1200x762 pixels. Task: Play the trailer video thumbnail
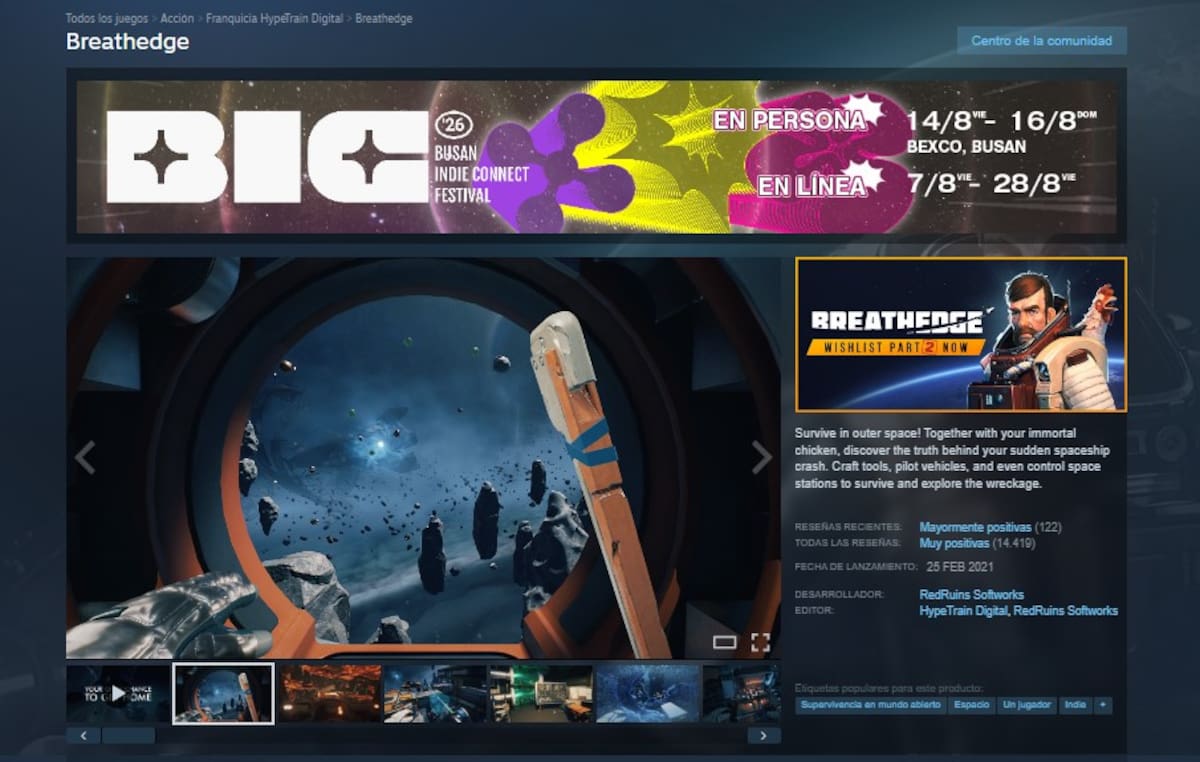(x=118, y=693)
